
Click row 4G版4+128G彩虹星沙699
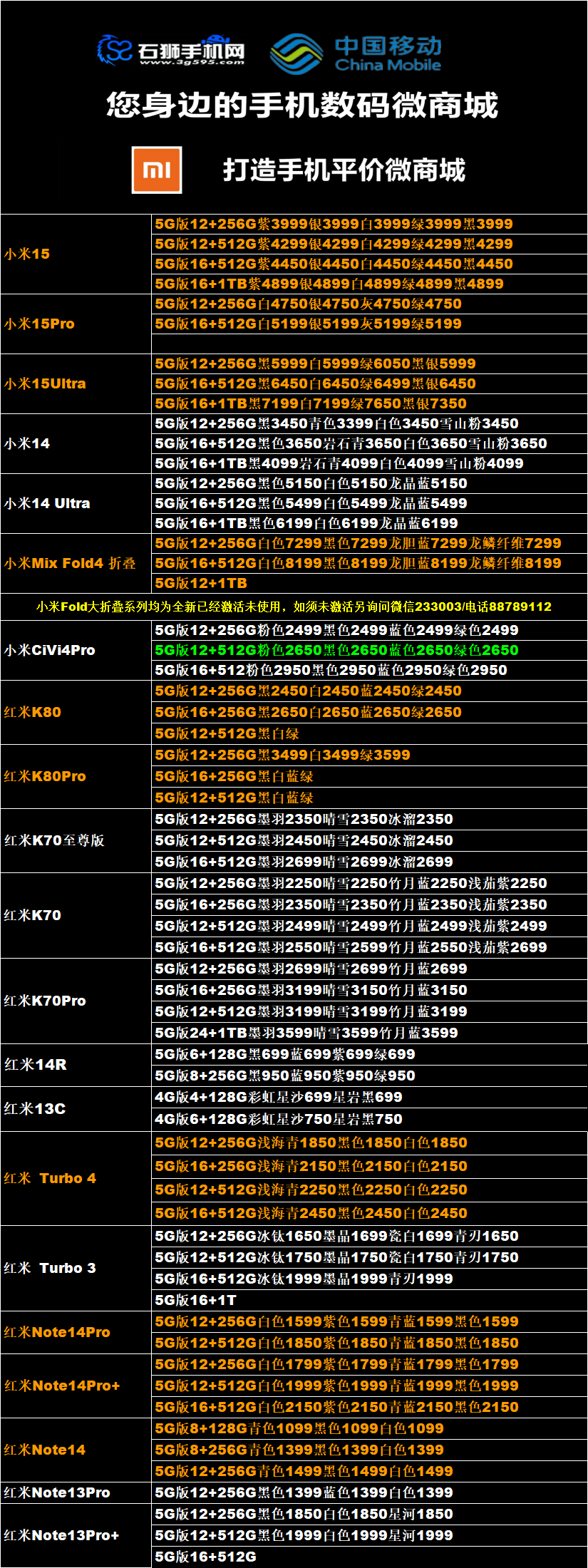(x=369, y=1097)
